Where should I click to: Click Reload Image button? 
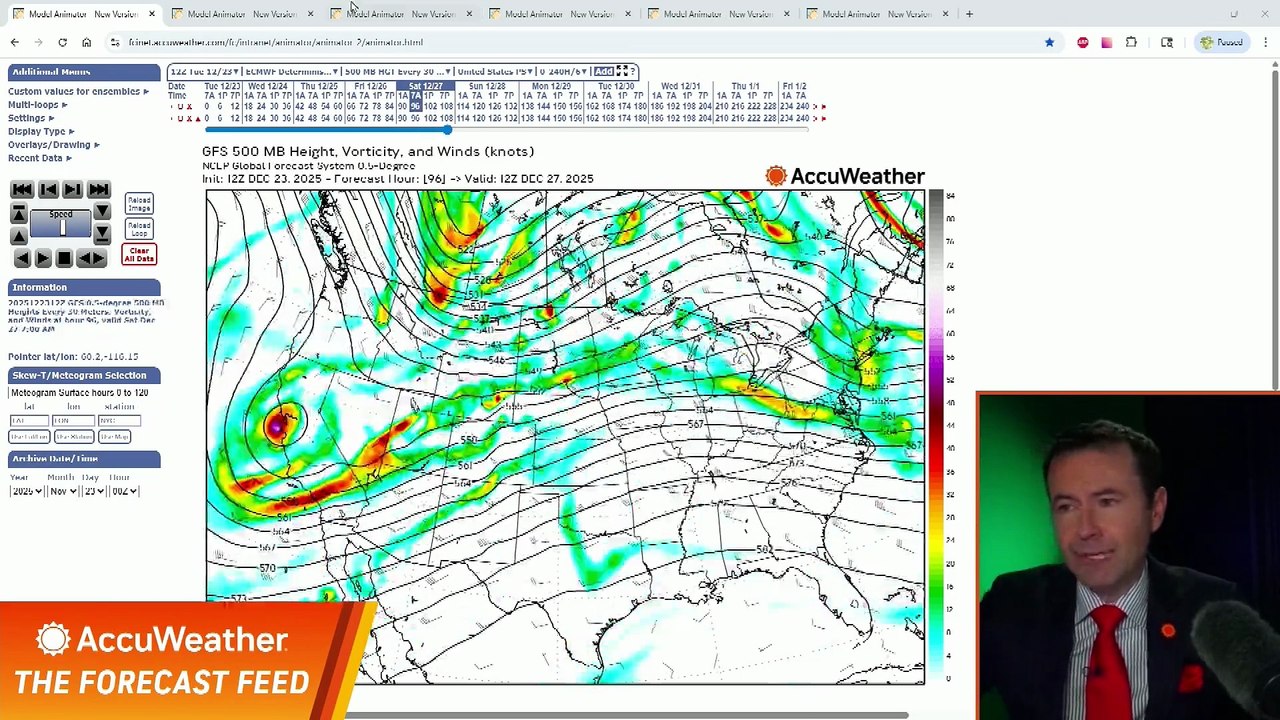[x=139, y=204]
